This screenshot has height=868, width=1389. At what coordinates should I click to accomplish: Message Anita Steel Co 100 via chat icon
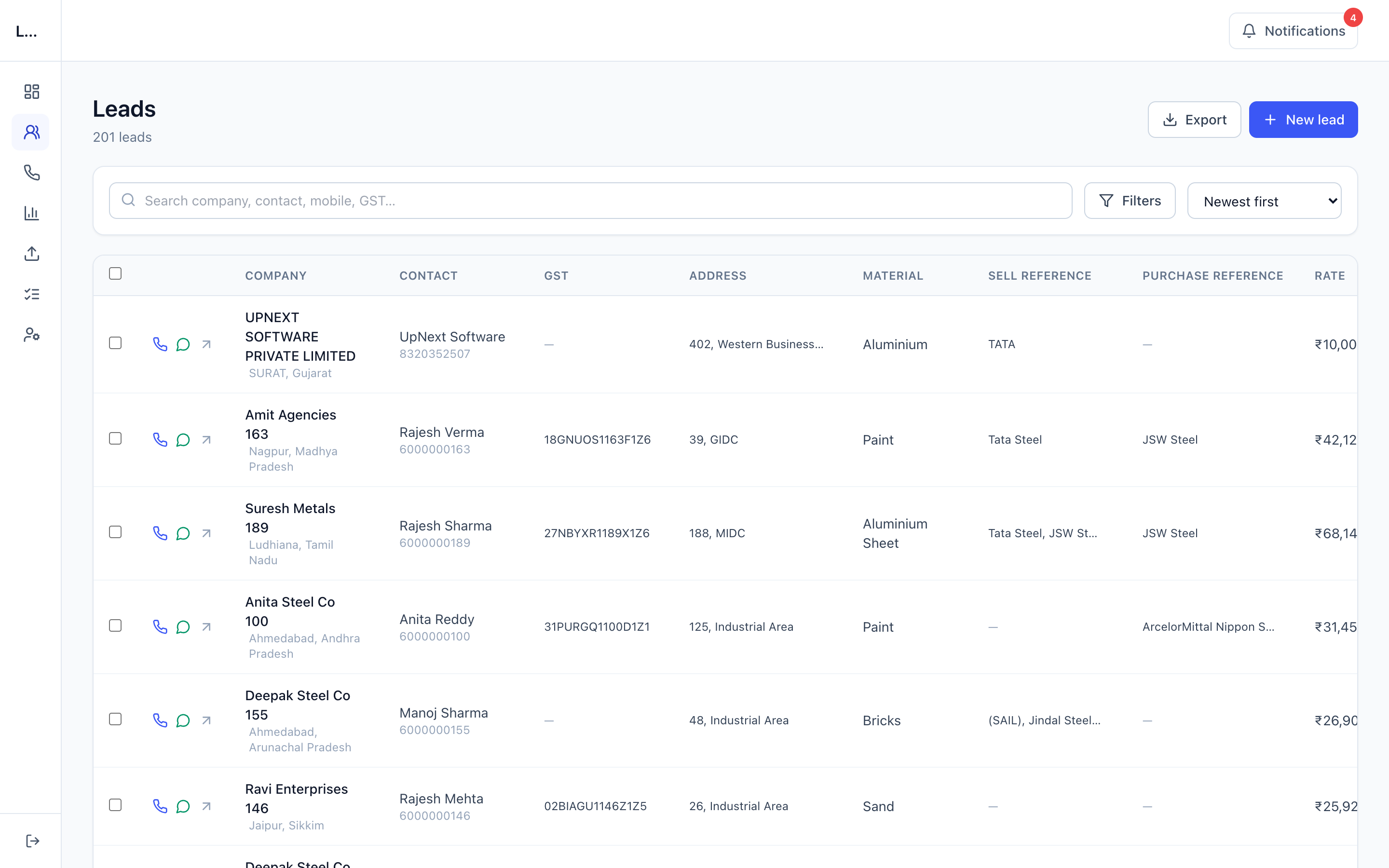pos(183,626)
